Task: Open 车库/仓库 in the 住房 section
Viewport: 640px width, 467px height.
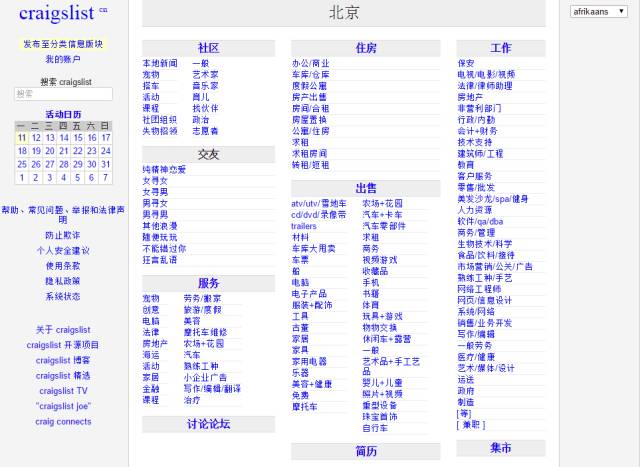Action: pos(310,75)
